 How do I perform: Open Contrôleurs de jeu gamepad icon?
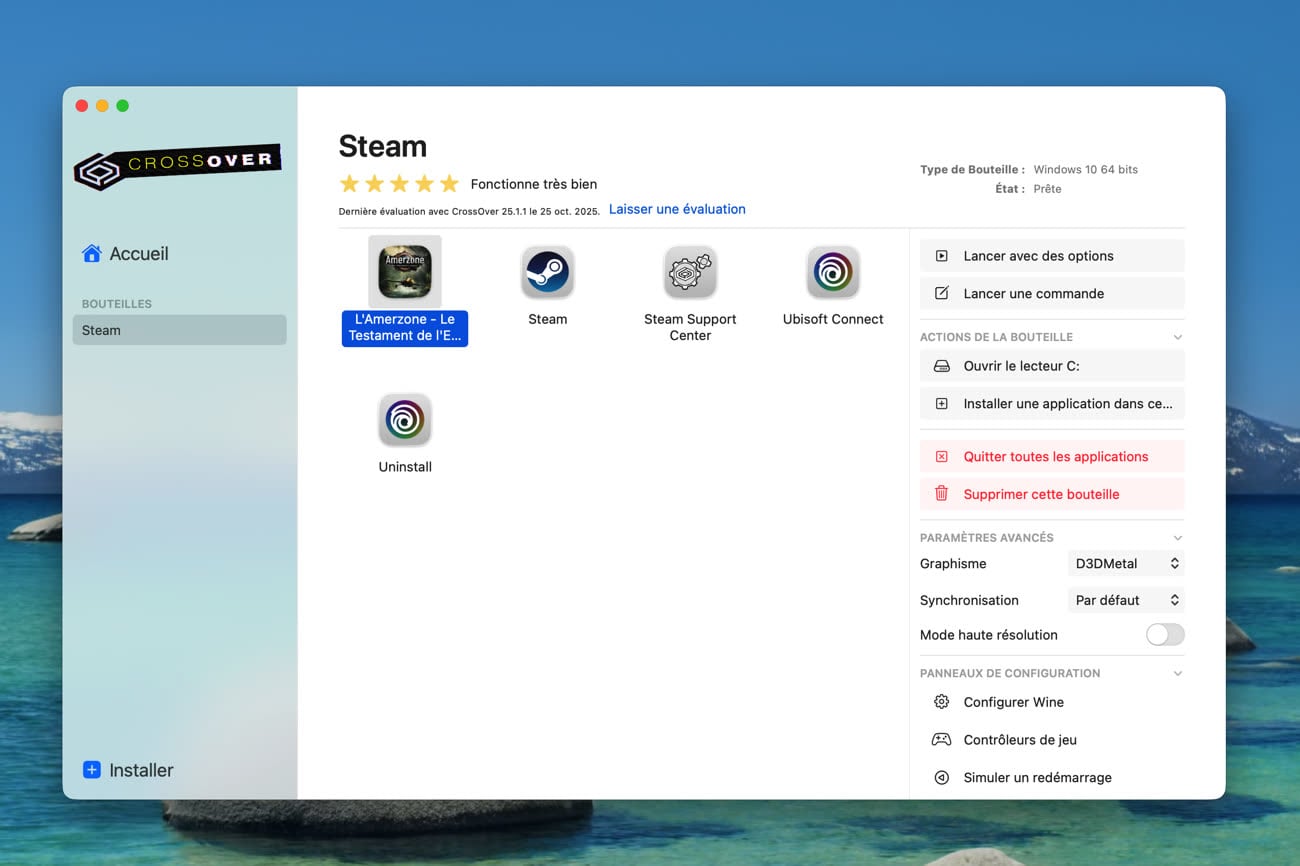(941, 740)
